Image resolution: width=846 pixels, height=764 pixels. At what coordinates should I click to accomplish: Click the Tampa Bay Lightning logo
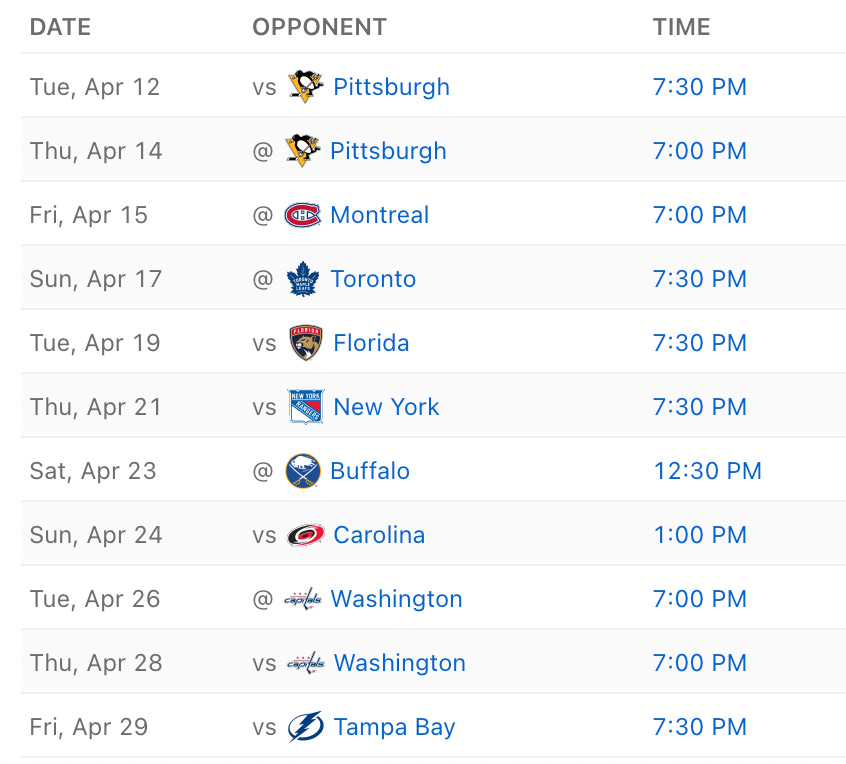(306, 726)
